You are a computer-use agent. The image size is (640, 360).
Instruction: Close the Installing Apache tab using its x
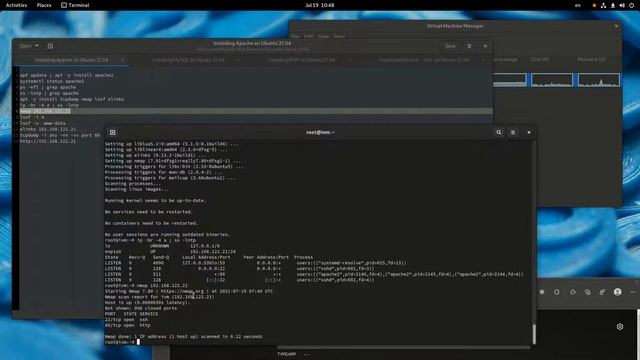[122, 60]
